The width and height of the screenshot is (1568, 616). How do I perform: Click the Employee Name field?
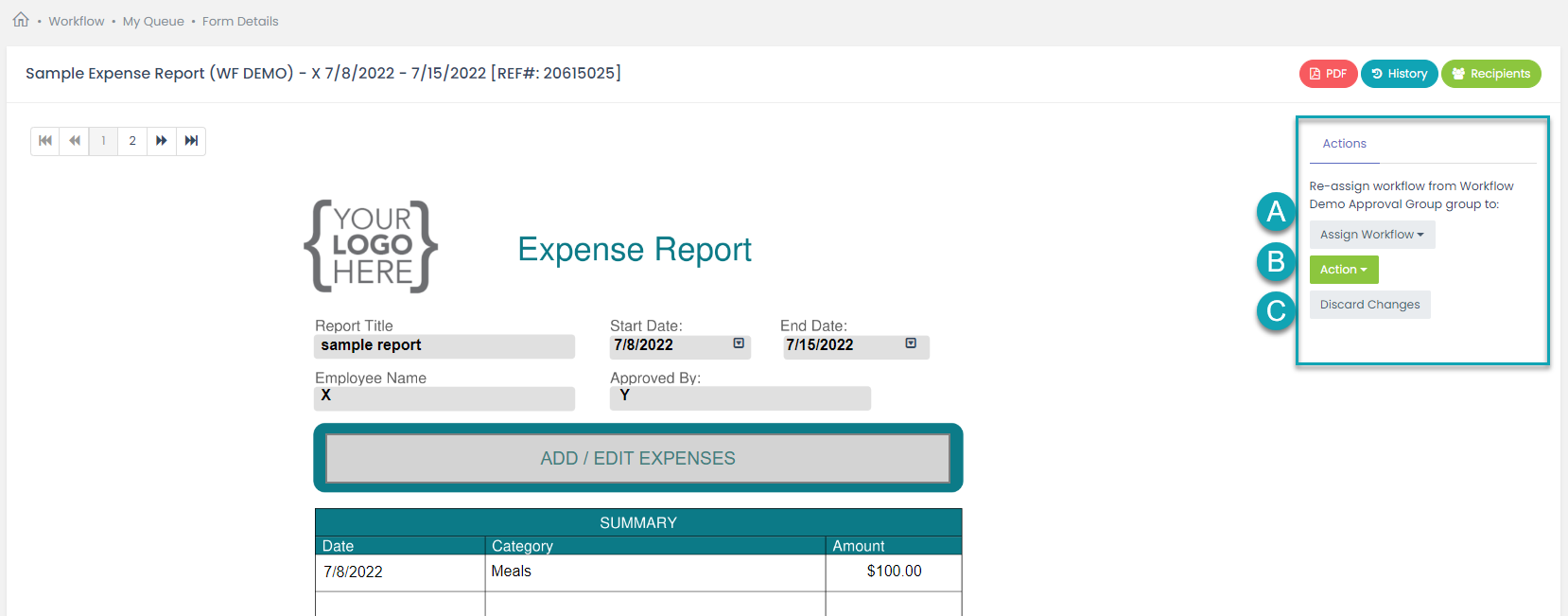tap(444, 398)
